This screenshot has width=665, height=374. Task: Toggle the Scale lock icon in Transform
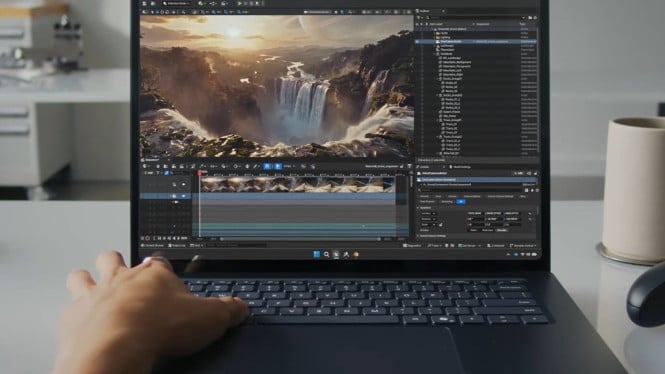tap(440, 224)
